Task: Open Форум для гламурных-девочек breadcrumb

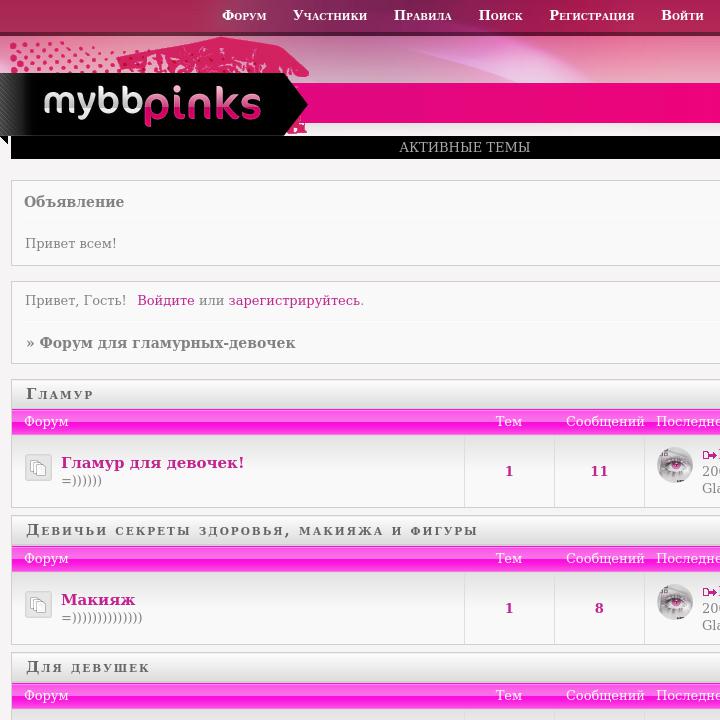Action: point(167,343)
